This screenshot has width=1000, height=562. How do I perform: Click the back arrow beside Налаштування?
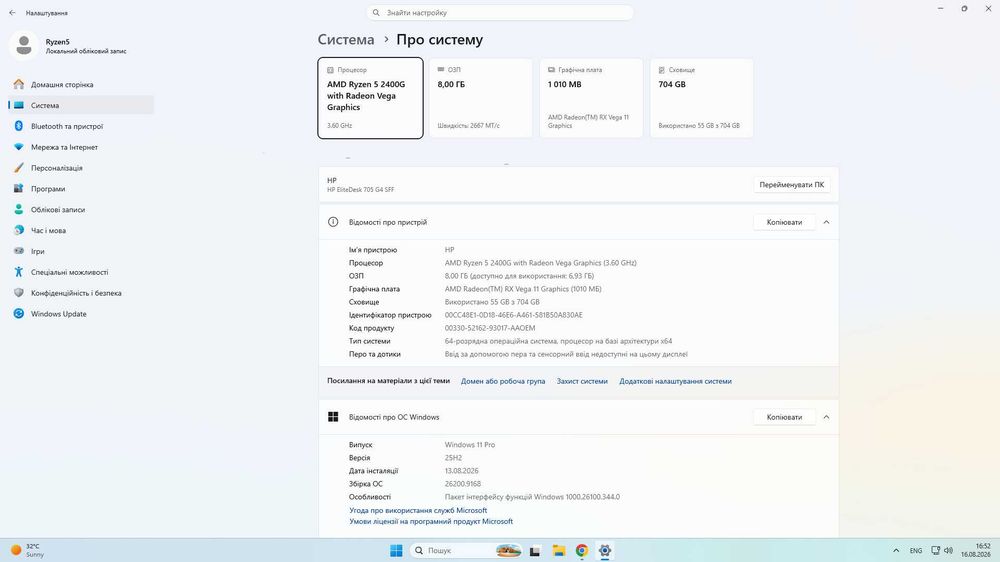click(12, 13)
